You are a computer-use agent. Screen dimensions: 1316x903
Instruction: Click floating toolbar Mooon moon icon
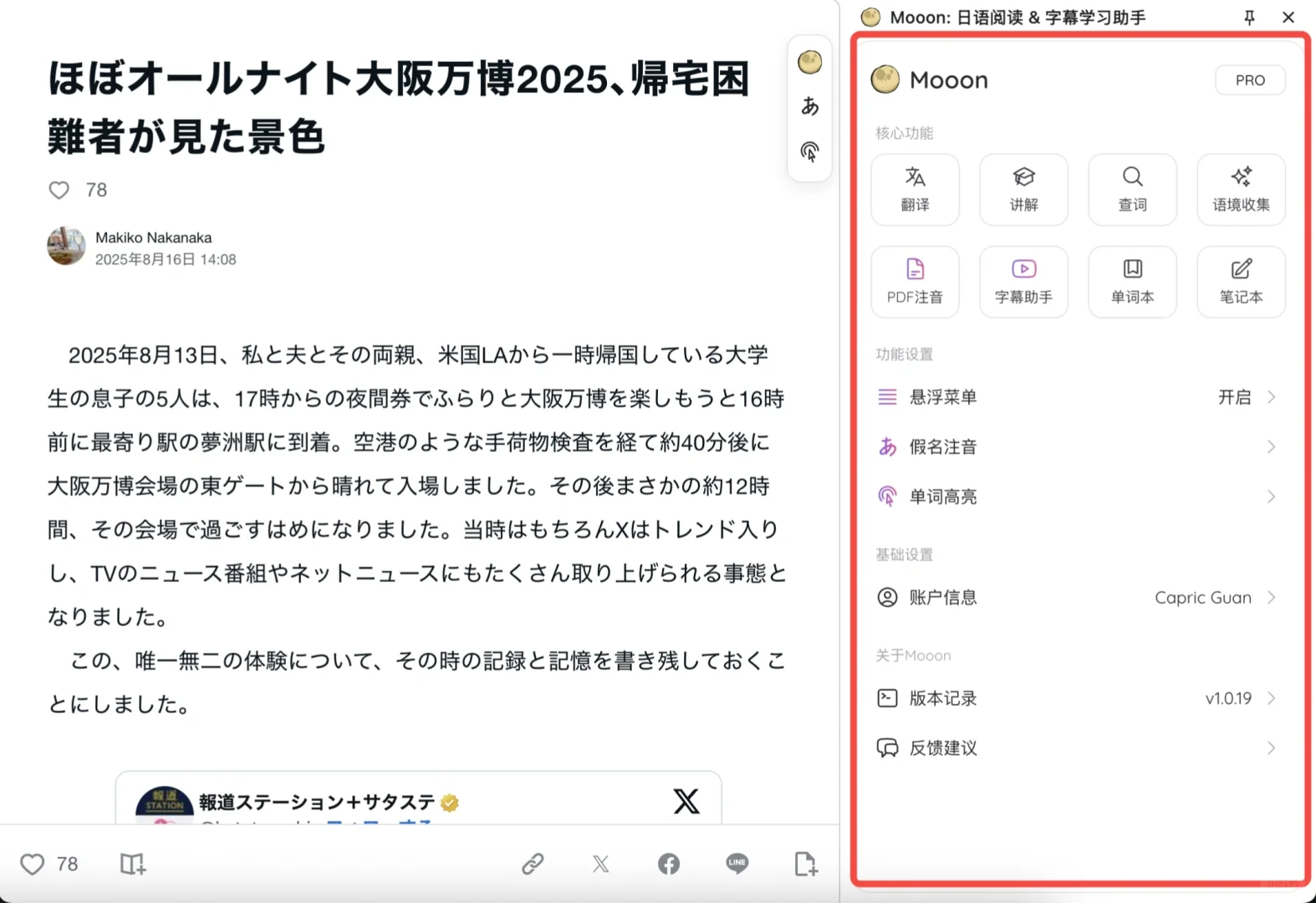pyautogui.click(x=809, y=62)
